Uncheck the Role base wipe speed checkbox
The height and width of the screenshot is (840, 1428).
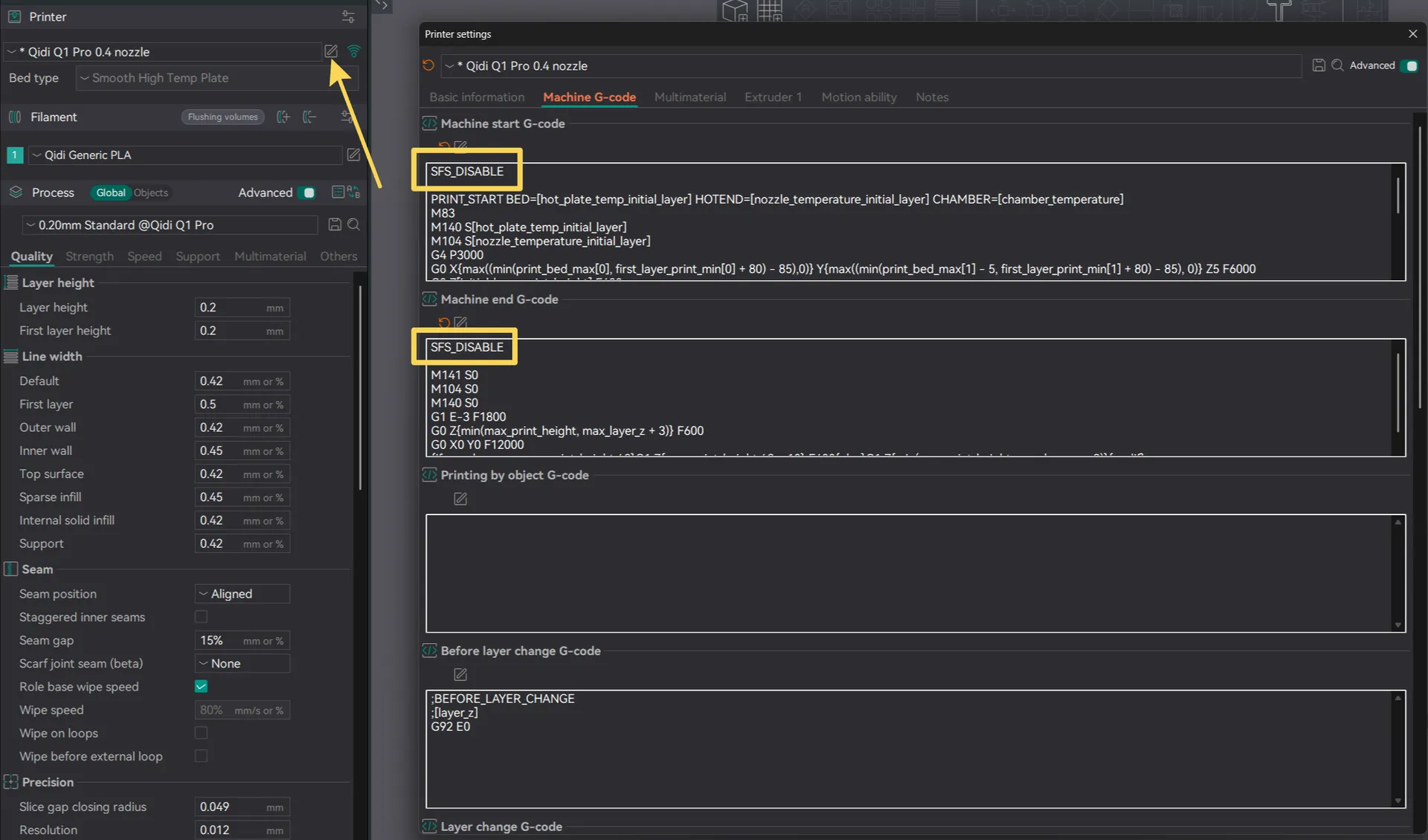click(x=201, y=686)
